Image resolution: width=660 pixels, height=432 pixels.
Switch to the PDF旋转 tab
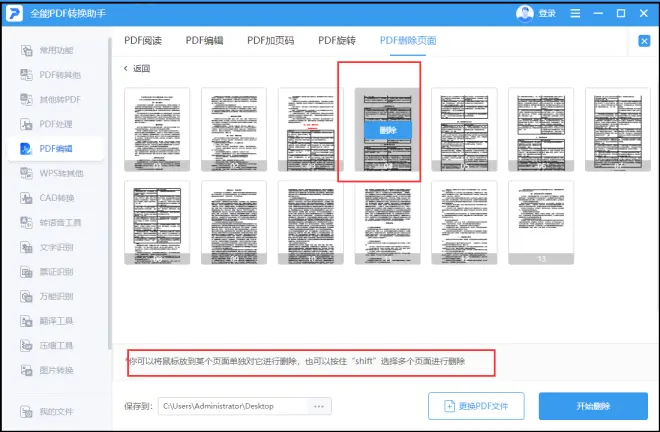click(x=337, y=40)
